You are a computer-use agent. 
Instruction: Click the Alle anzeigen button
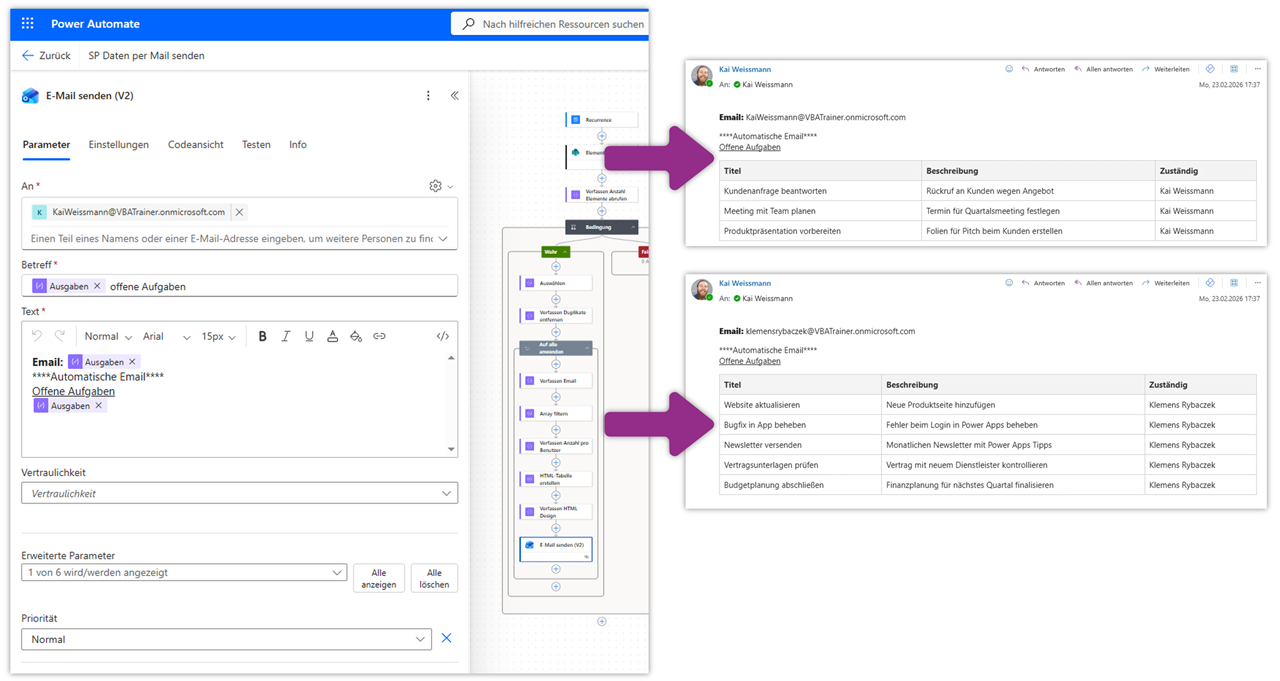pos(379,578)
